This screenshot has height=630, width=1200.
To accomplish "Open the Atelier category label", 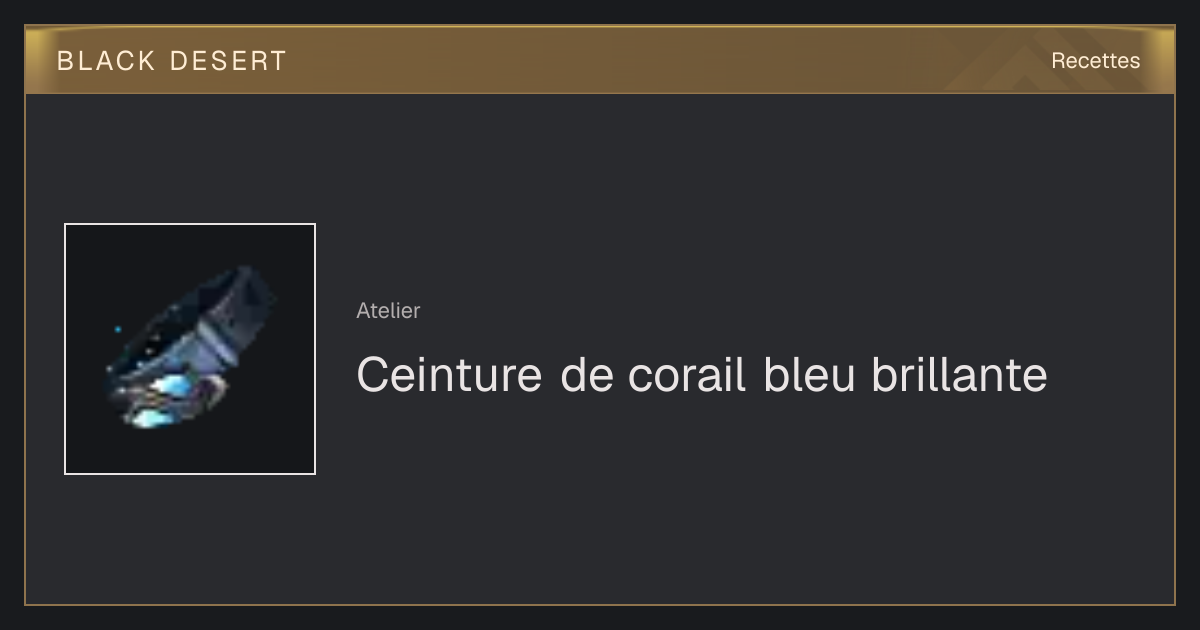I will pyautogui.click(x=388, y=311).
